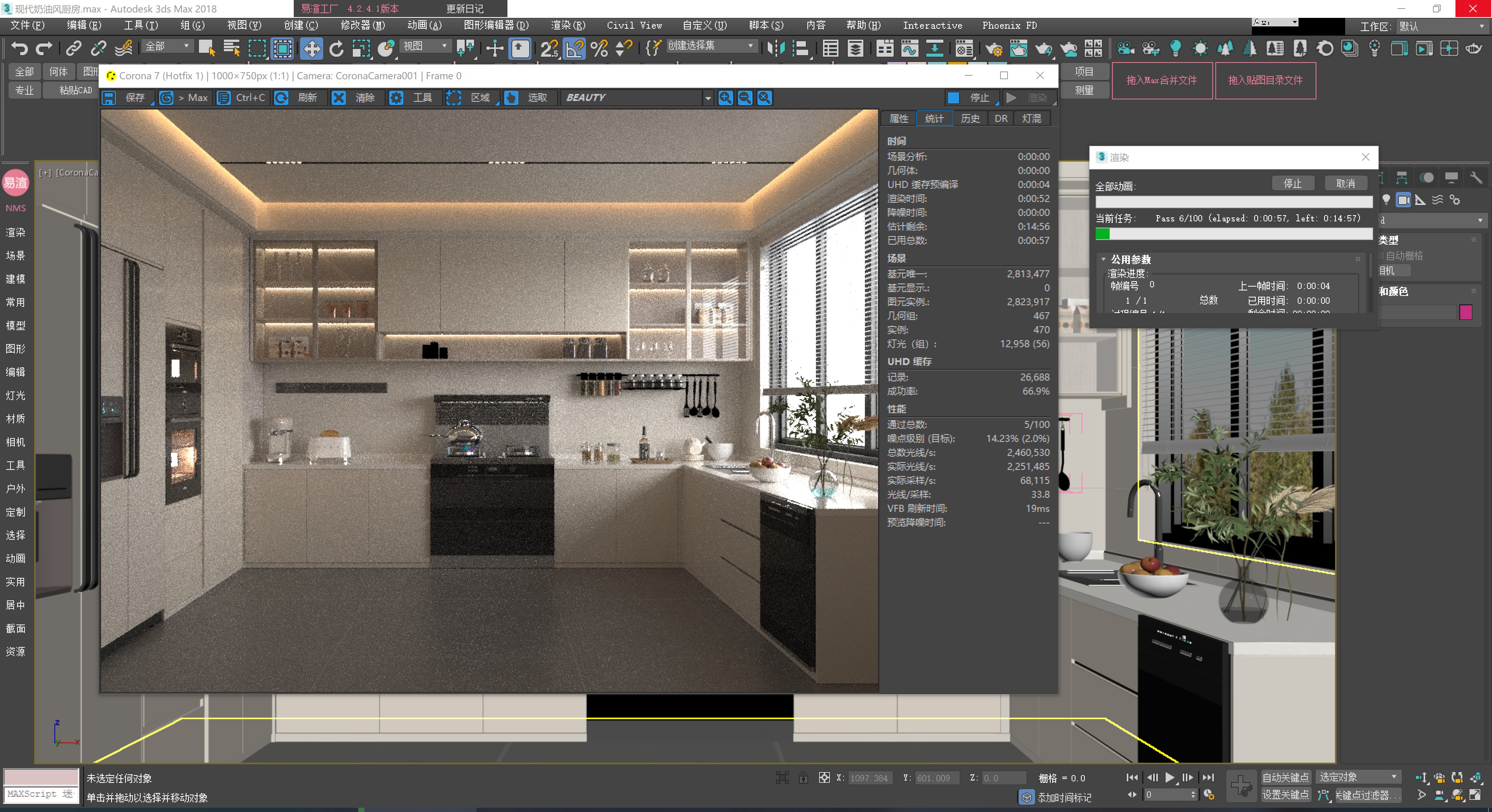Click the 灯光 item in the left sidebar
The width and height of the screenshot is (1492, 812).
pyautogui.click(x=16, y=395)
